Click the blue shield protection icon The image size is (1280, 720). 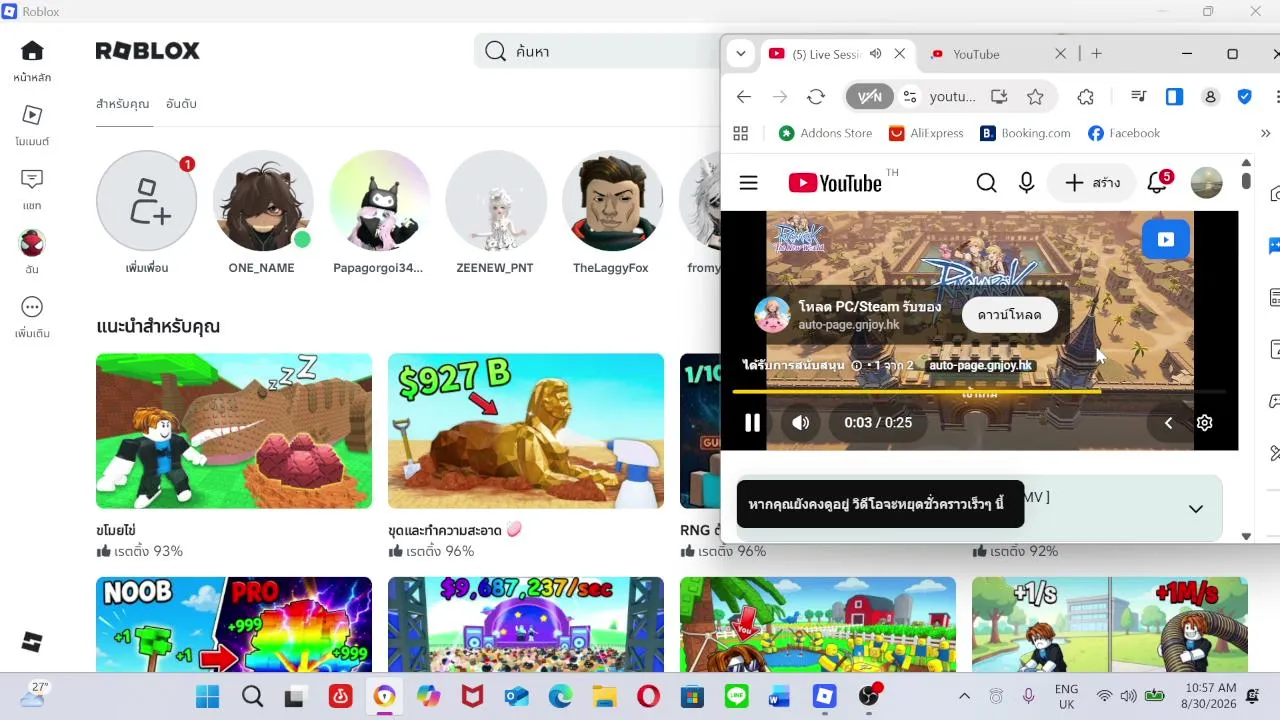[x=1245, y=97]
